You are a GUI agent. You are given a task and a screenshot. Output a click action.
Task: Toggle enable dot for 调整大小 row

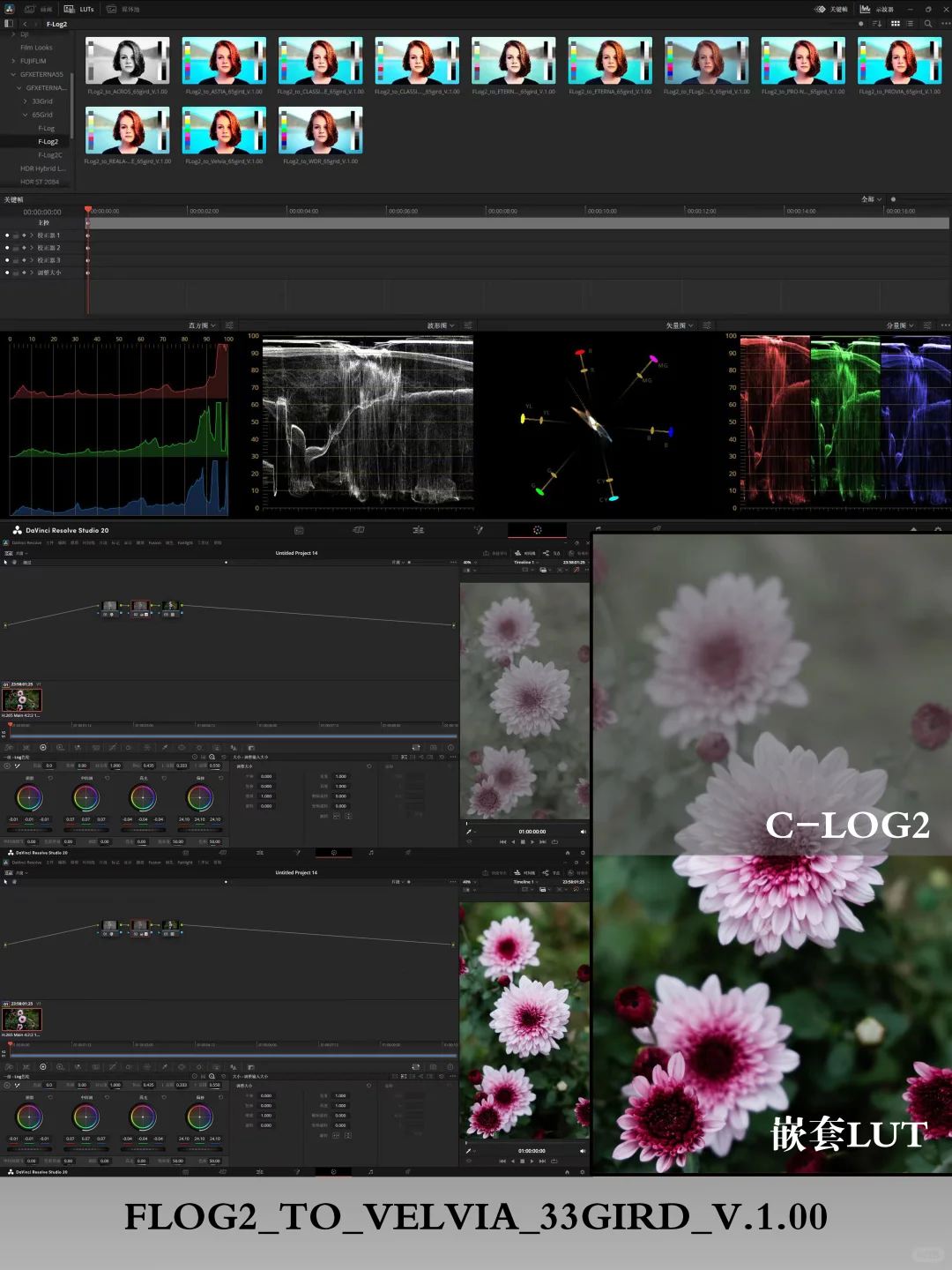point(7,273)
